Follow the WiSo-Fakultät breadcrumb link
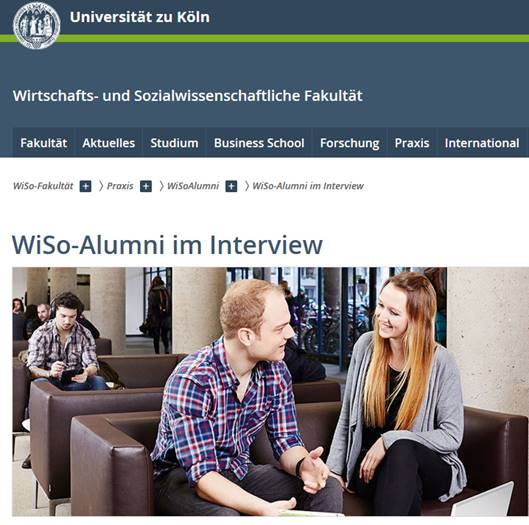The height and width of the screenshot is (525, 529). (x=43, y=186)
